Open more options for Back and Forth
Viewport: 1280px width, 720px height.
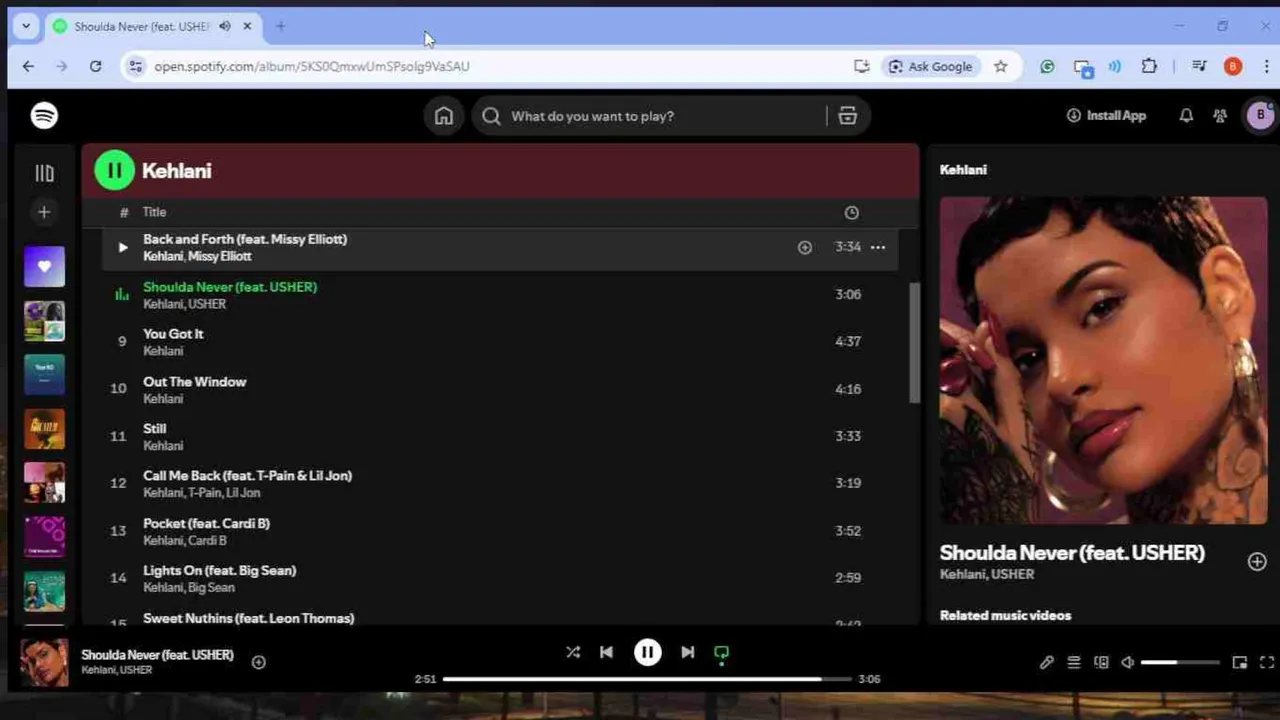pyautogui.click(x=878, y=247)
